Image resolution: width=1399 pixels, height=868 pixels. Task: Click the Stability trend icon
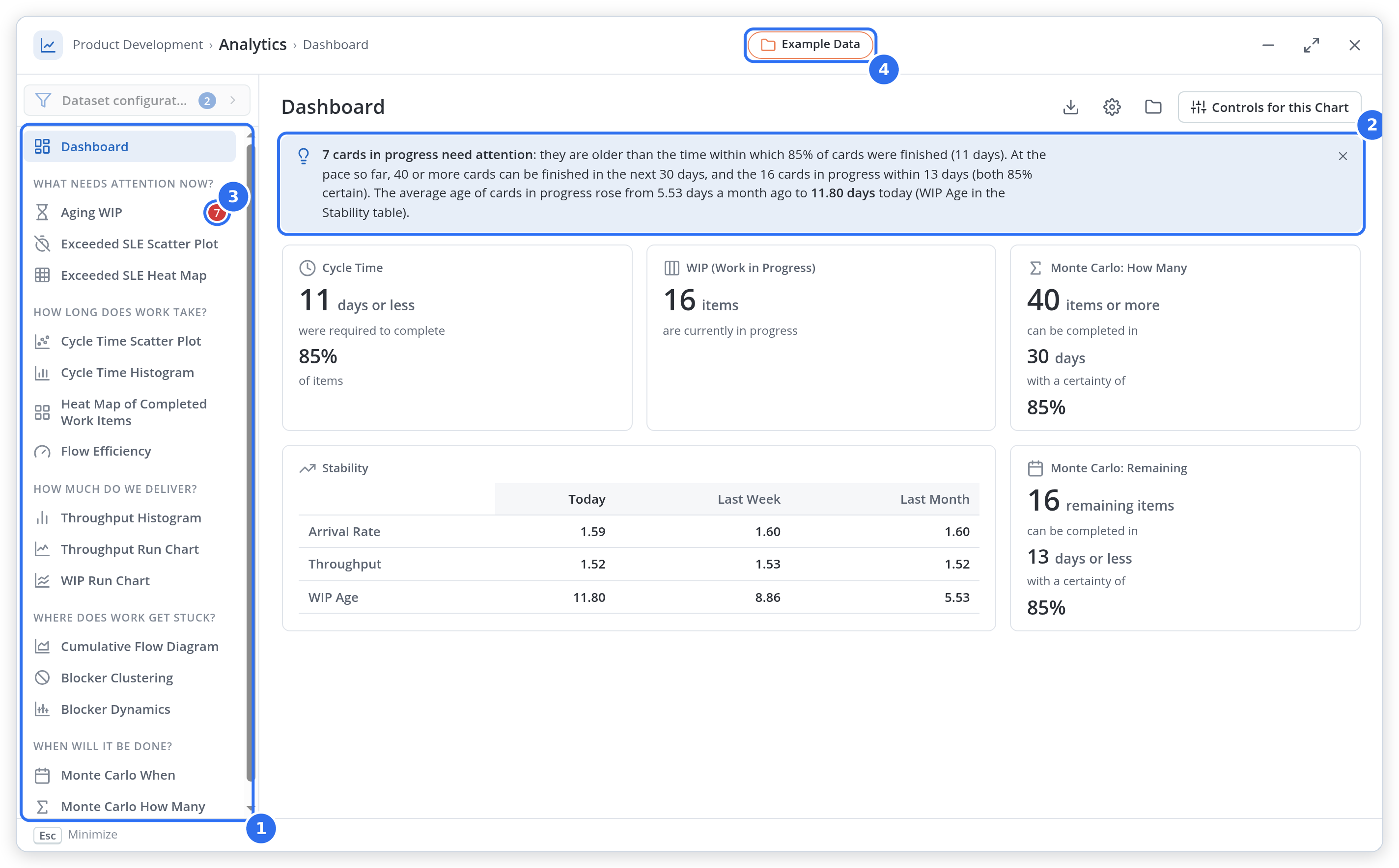tap(307, 468)
